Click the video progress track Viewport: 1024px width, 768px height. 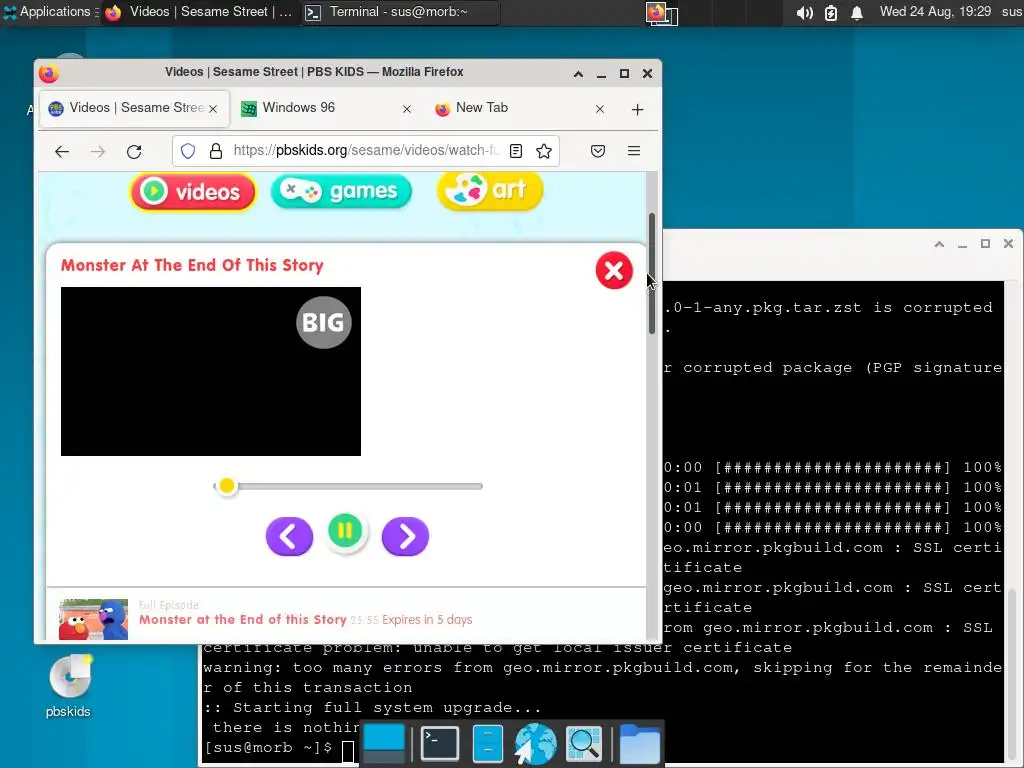click(348, 486)
